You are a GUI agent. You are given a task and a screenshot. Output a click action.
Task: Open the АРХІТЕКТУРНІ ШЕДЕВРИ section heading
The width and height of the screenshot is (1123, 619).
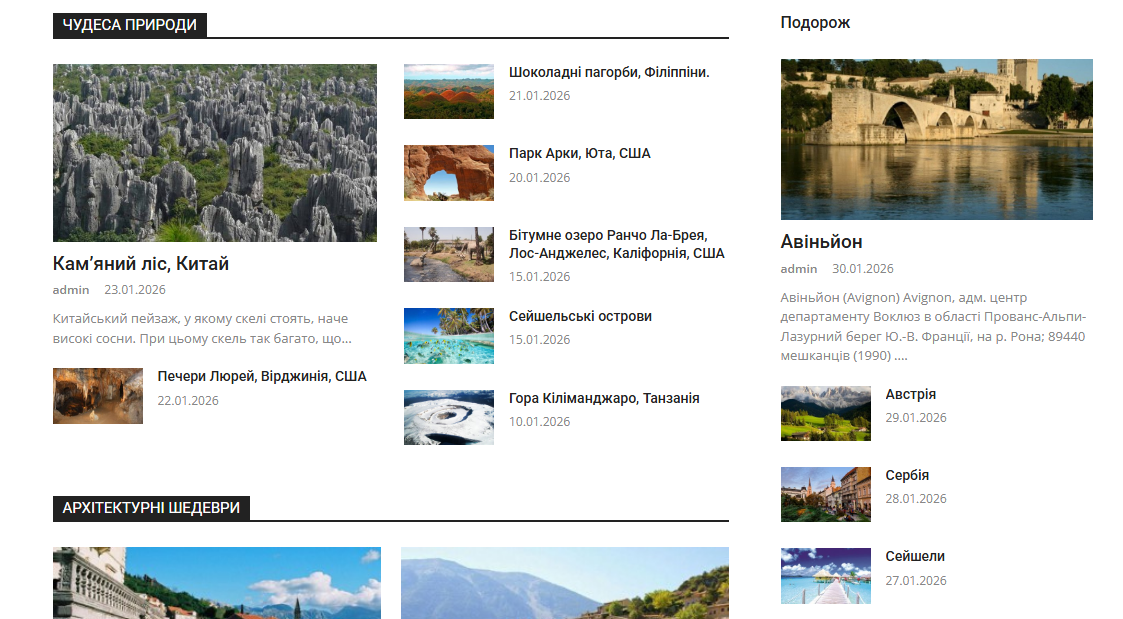(151, 508)
